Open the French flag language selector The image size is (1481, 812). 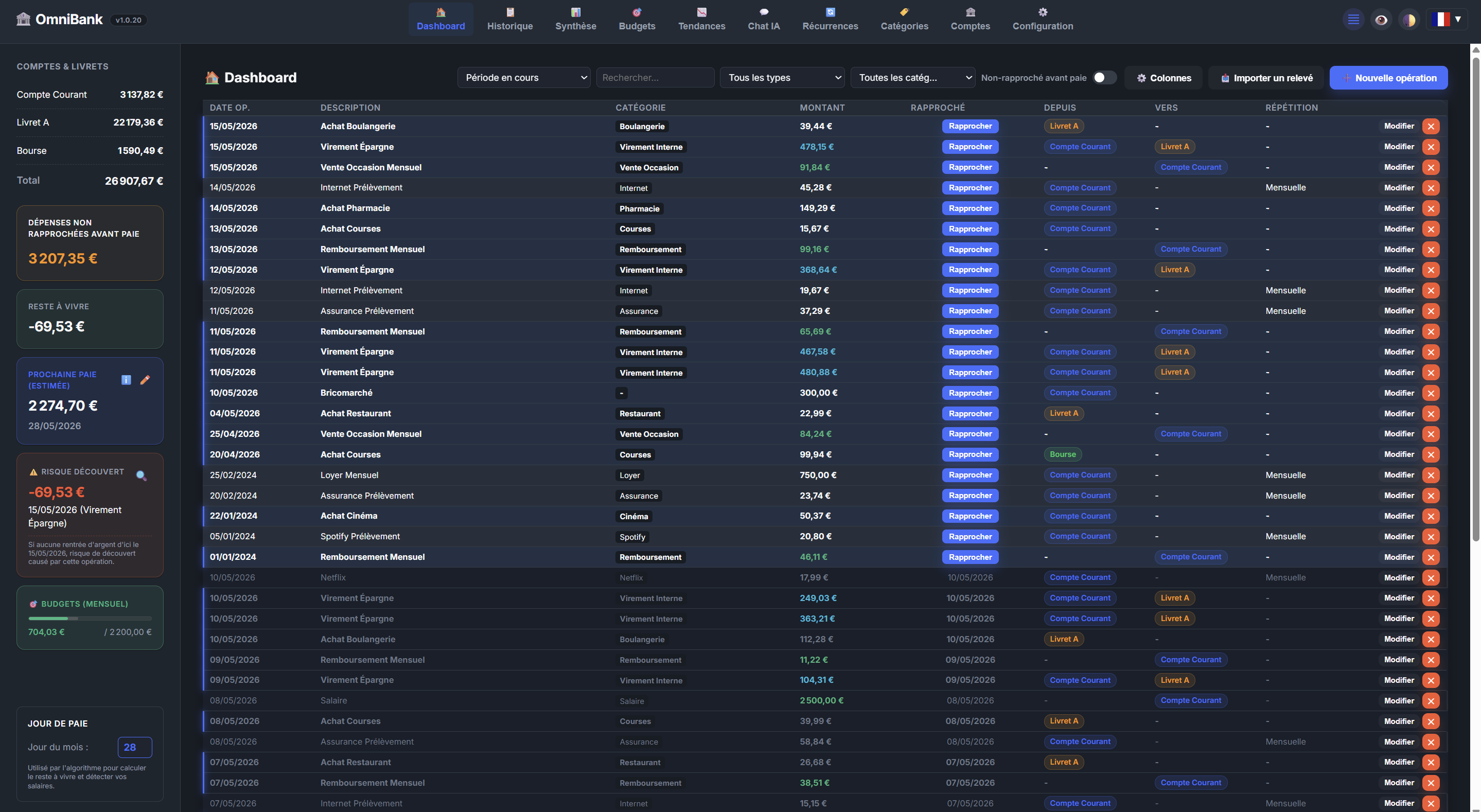1446,20
